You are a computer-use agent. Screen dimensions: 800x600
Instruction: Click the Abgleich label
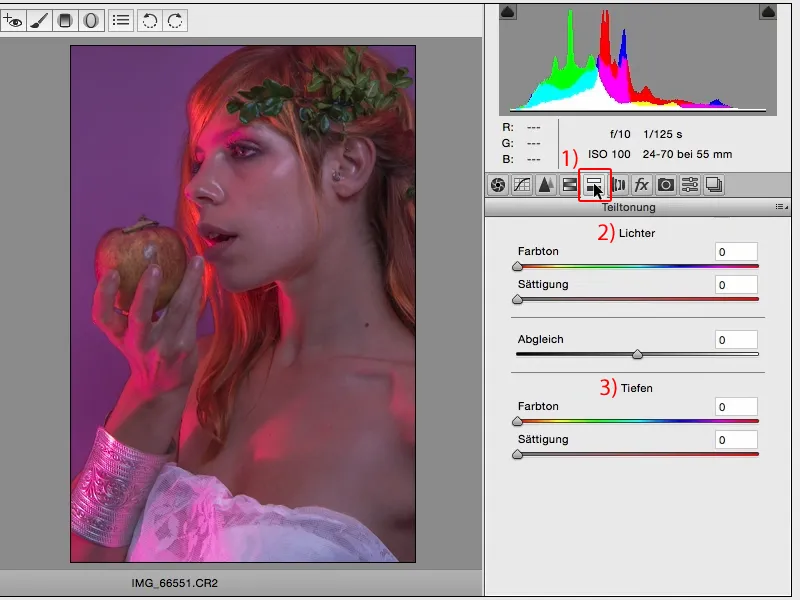click(x=541, y=339)
